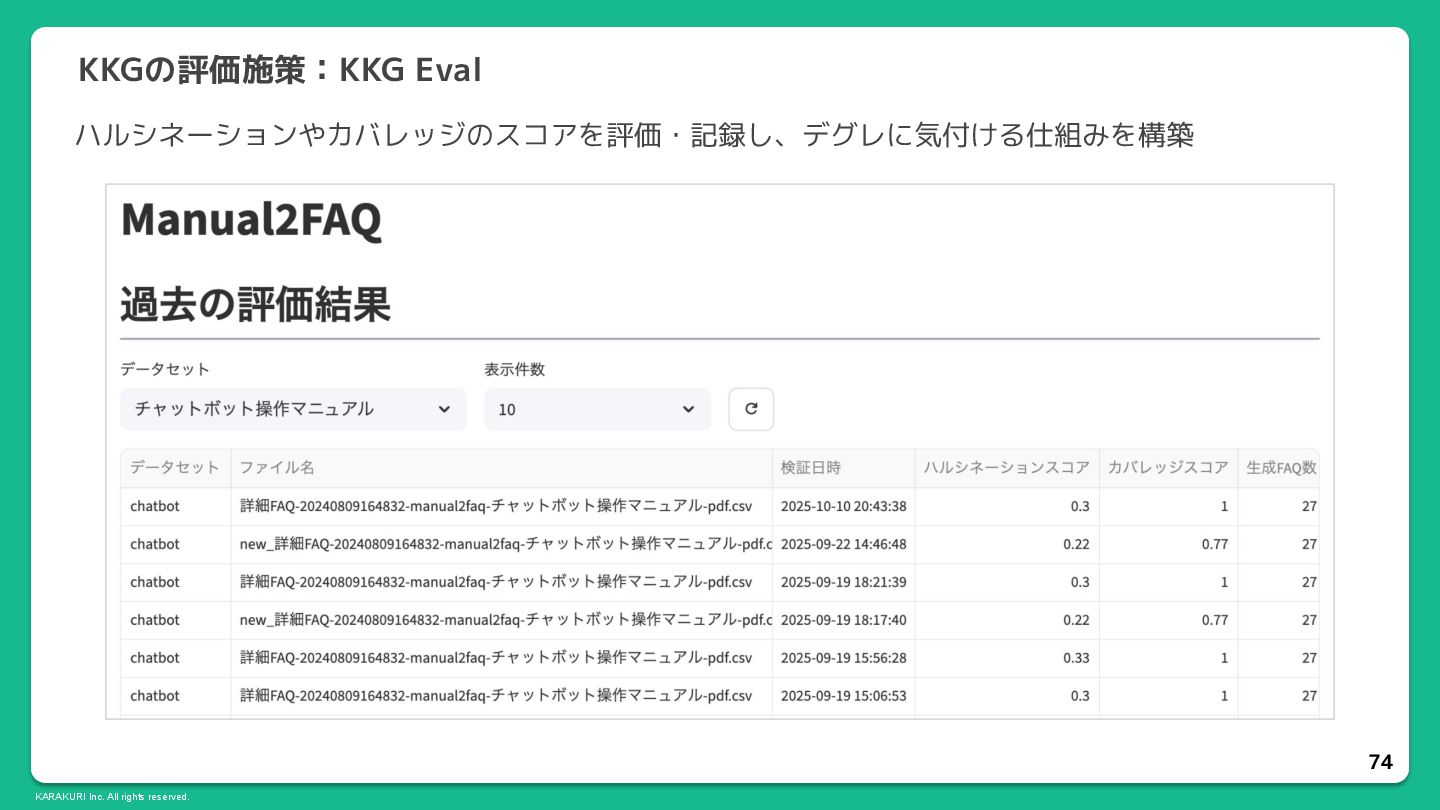Click the ファイル名 column header
This screenshot has width=1440, height=810.
(501, 468)
